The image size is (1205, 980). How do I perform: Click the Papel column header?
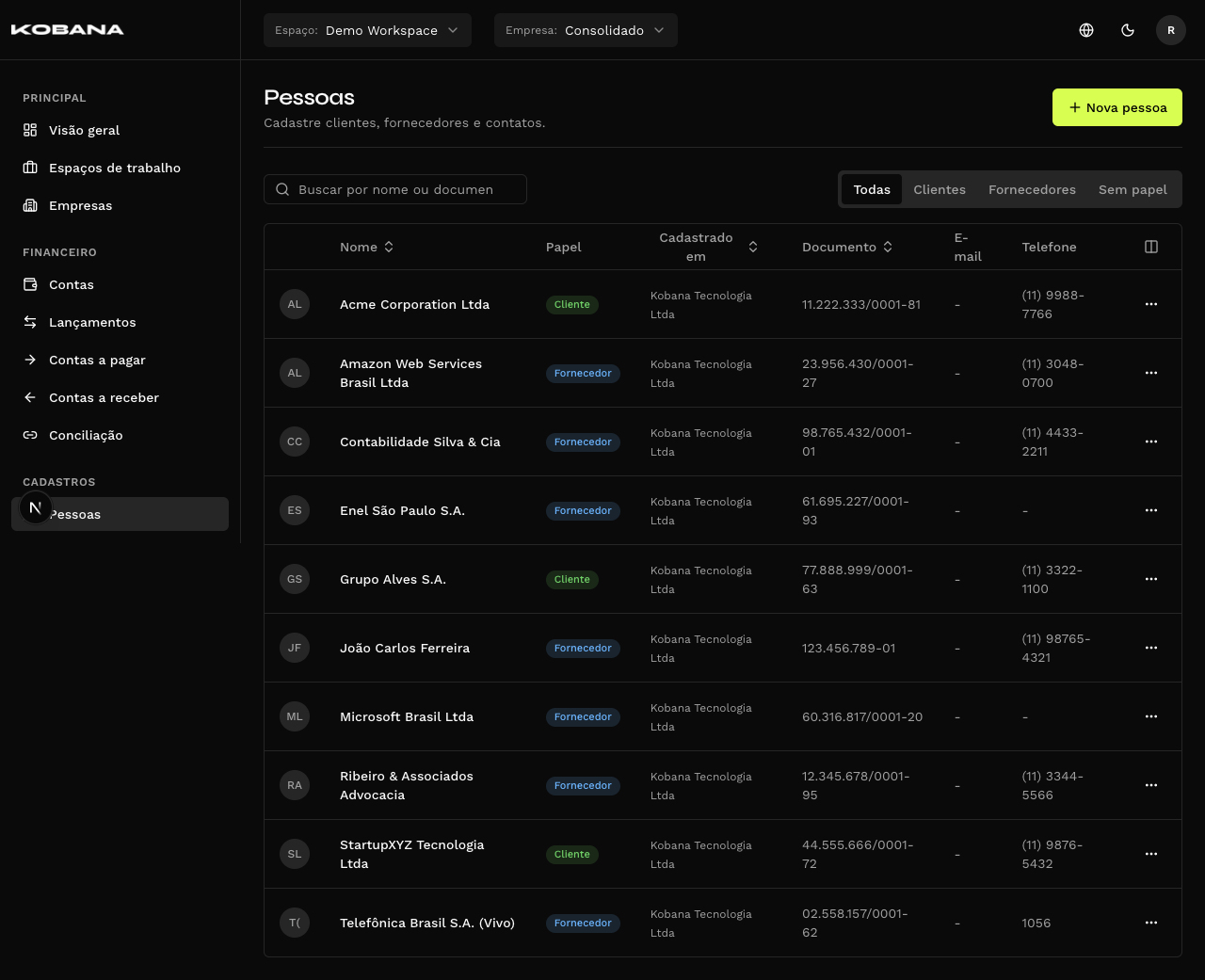pyautogui.click(x=563, y=247)
